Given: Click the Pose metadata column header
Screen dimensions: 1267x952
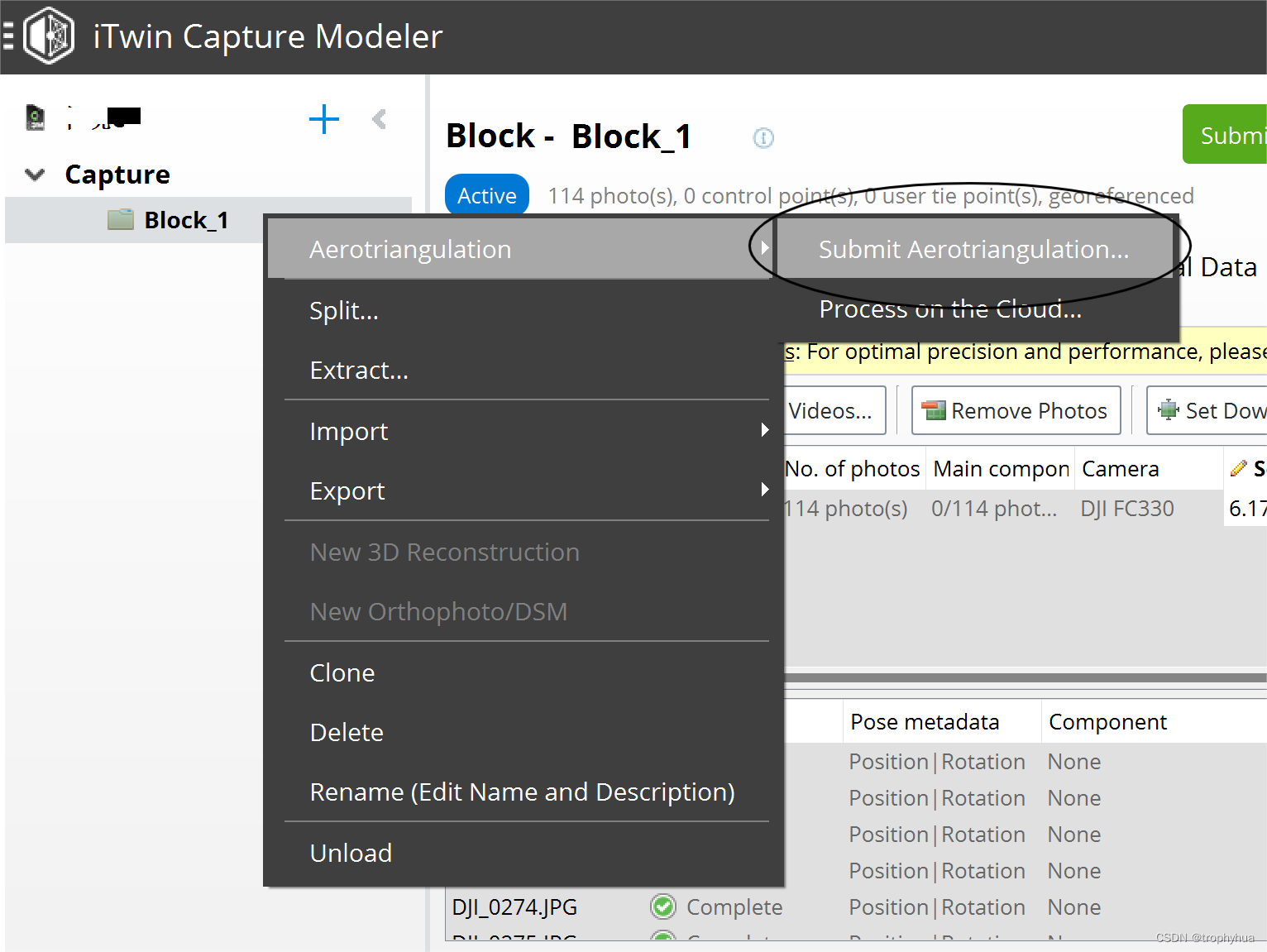Looking at the screenshot, I should pyautogui.click(x=942, y=722).
